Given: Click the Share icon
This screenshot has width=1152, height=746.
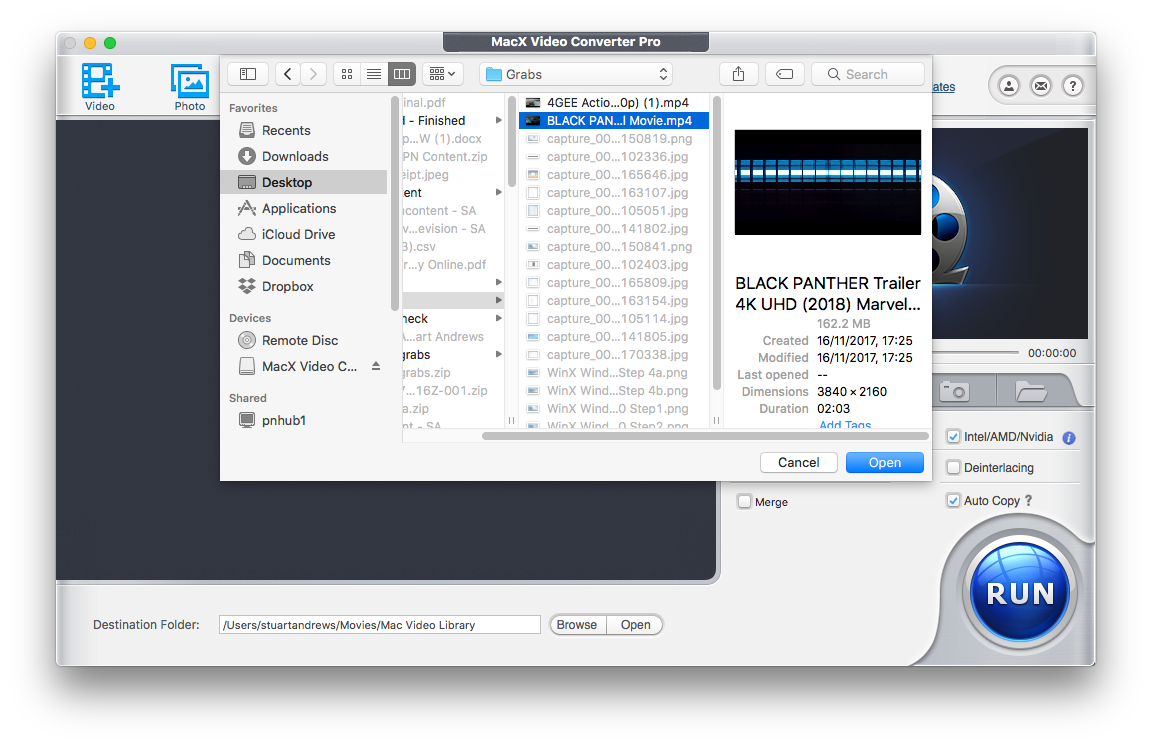Looking at the screenshot, I should point(738,74).
